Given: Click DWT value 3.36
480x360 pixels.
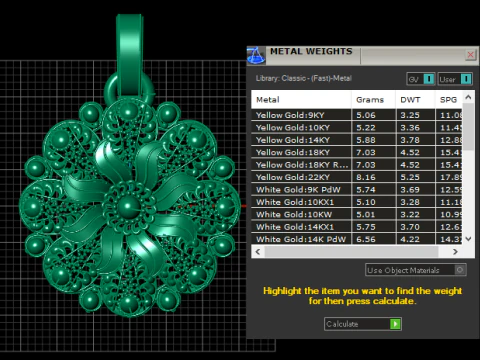Looking at the screenshot, I should 410,127.
